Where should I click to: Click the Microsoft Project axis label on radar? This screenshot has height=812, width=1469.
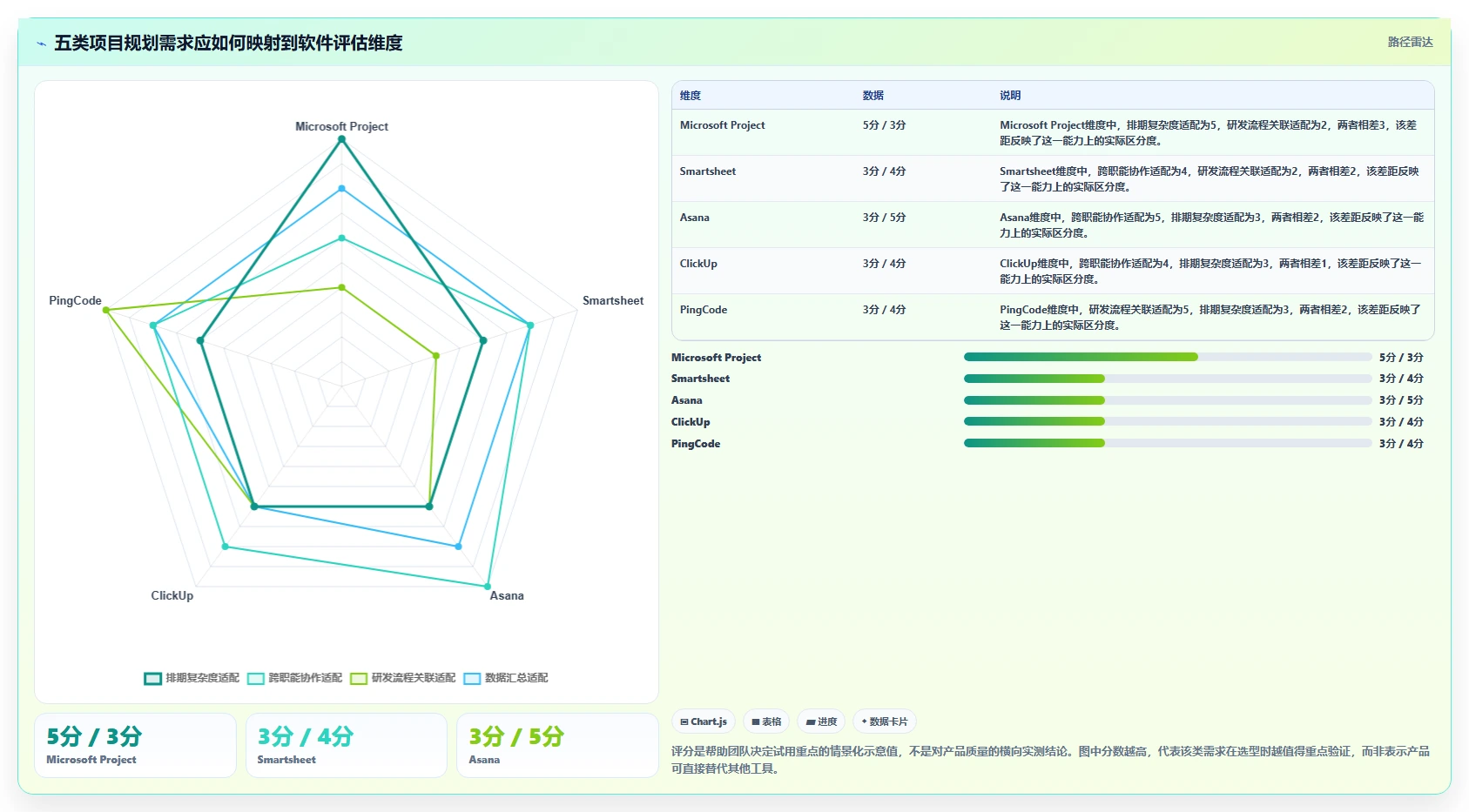(341, 126)
